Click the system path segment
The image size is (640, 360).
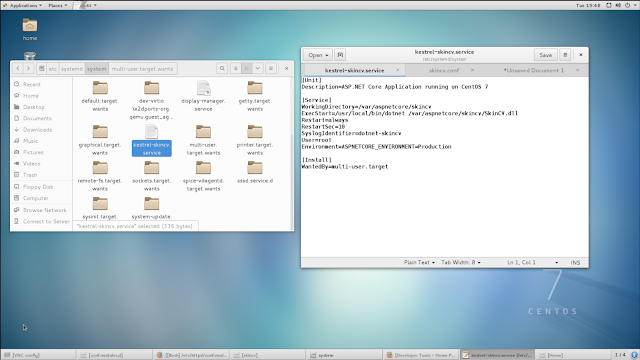click(97, 69)
